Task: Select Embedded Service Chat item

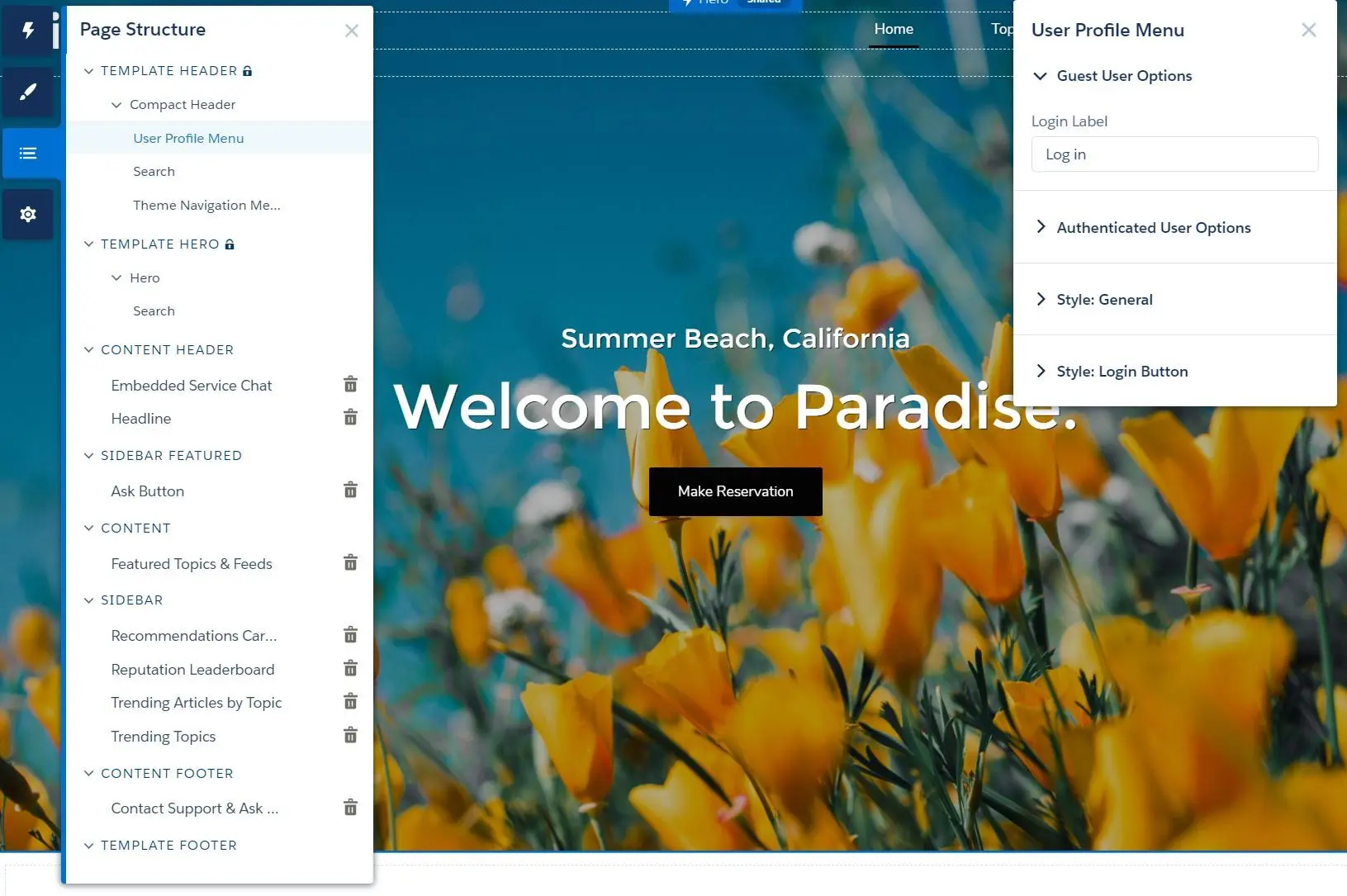Action: click(192, 386)
